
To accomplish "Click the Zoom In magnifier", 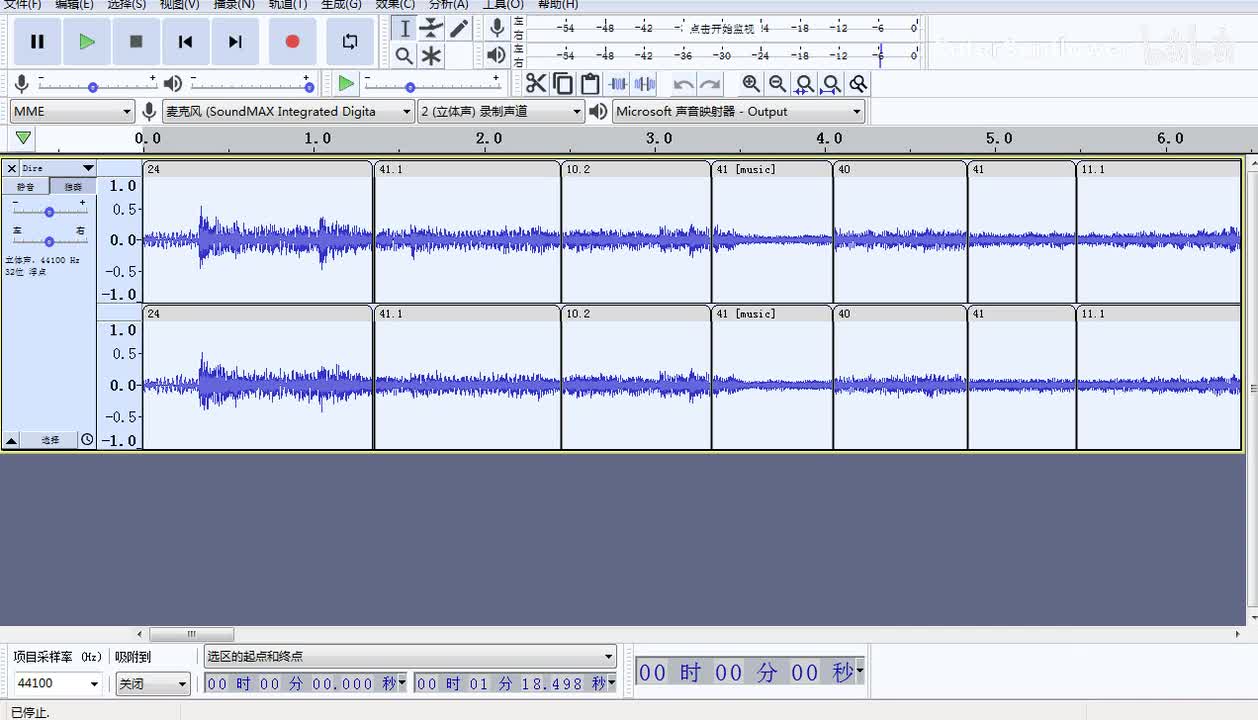I will point(751,84).
